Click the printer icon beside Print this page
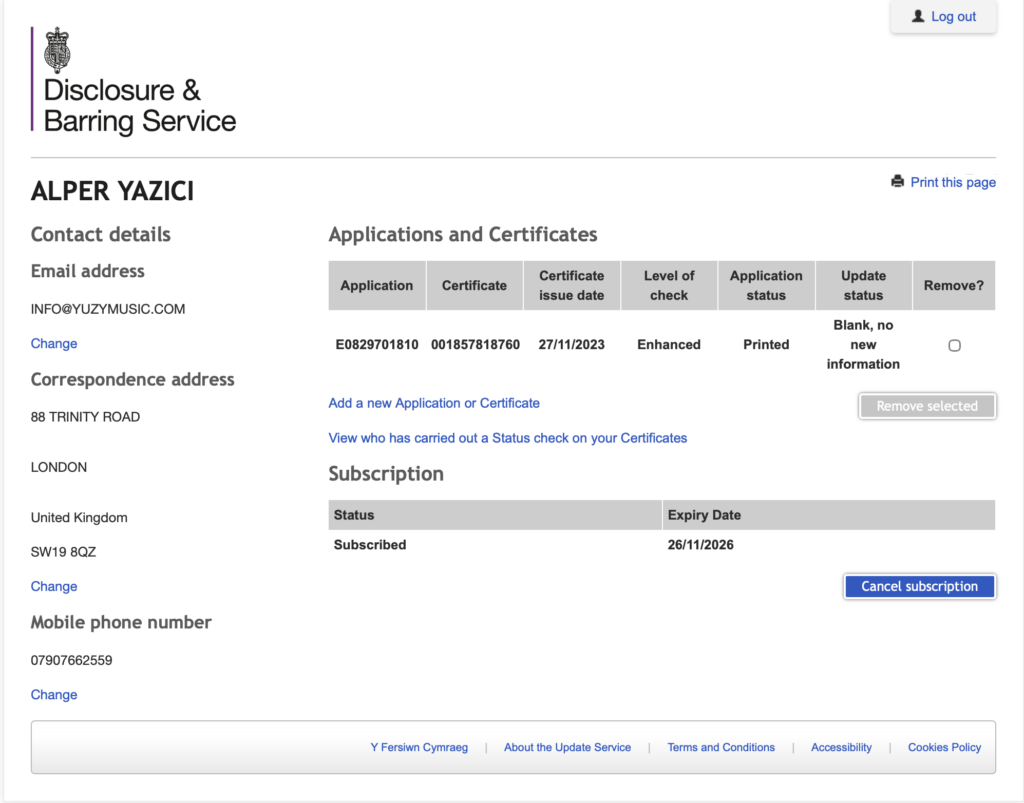Screen dimensions: 1024x803 coord(898,181)
